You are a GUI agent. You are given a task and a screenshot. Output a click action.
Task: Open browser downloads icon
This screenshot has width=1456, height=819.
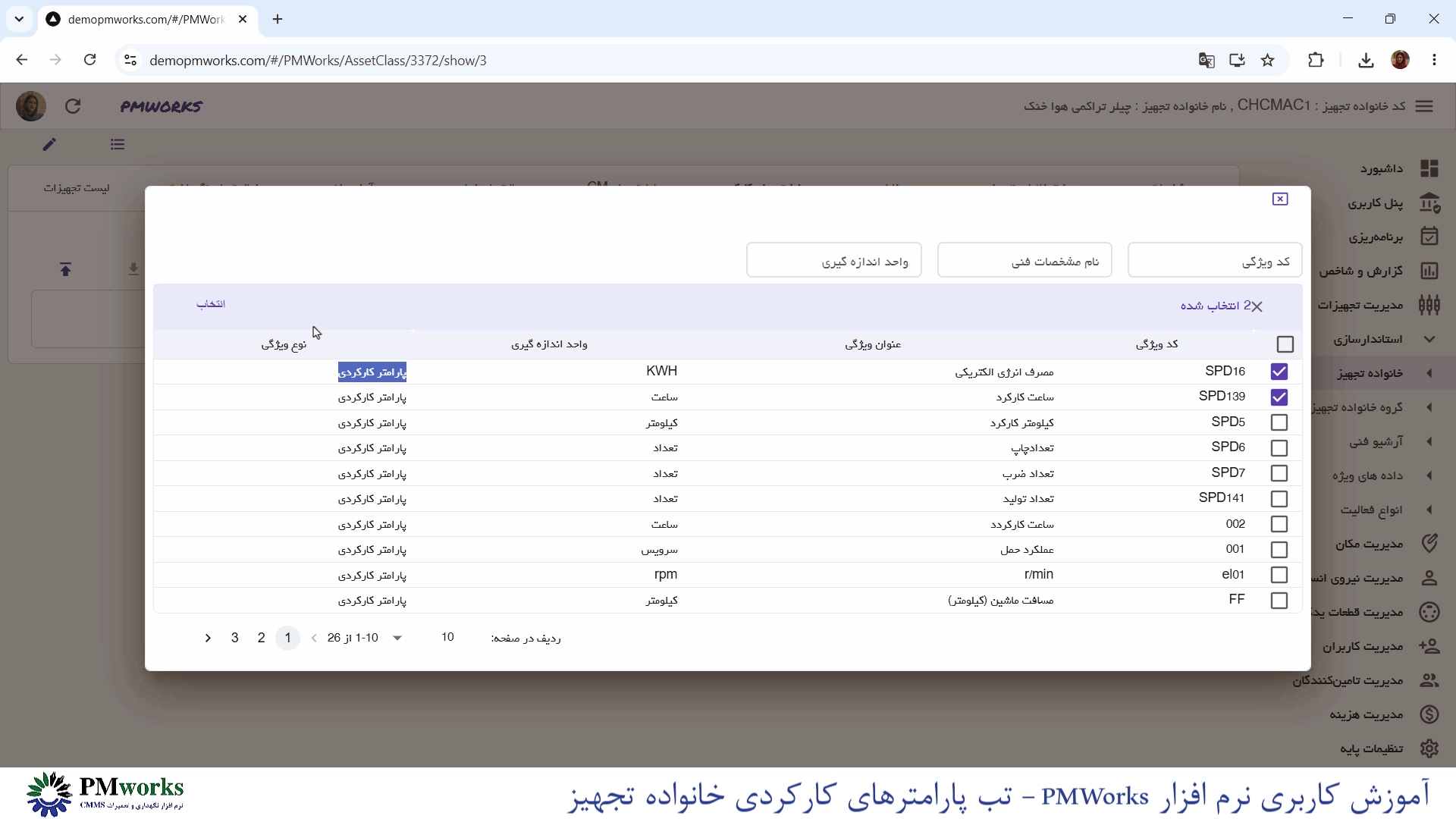[1366, 60]
